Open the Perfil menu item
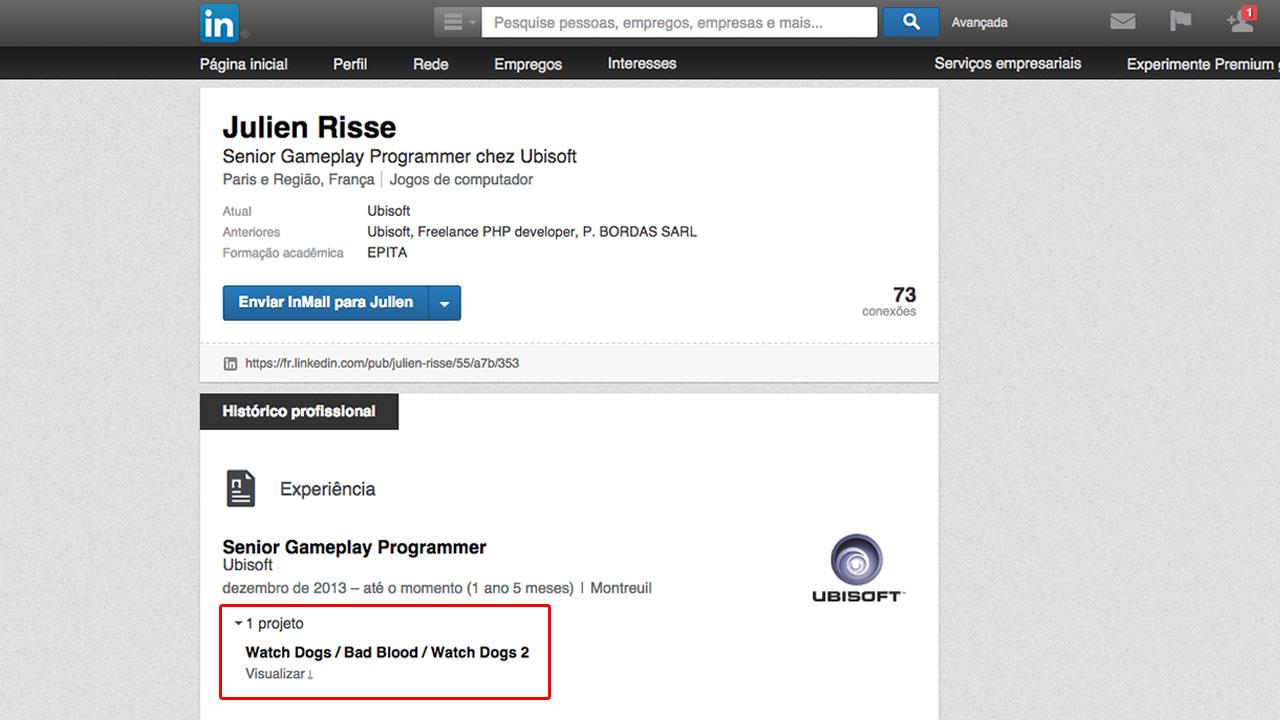 click(350, 64)
